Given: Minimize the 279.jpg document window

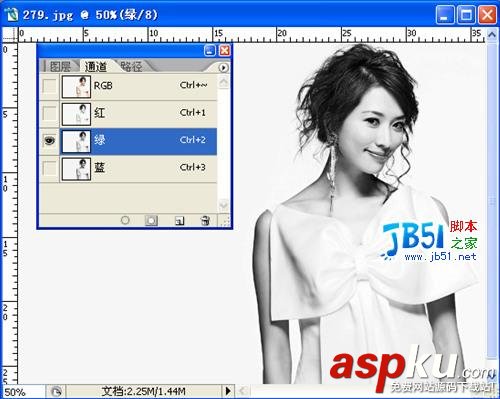Looking at the screenshot, I should point(445,15).
